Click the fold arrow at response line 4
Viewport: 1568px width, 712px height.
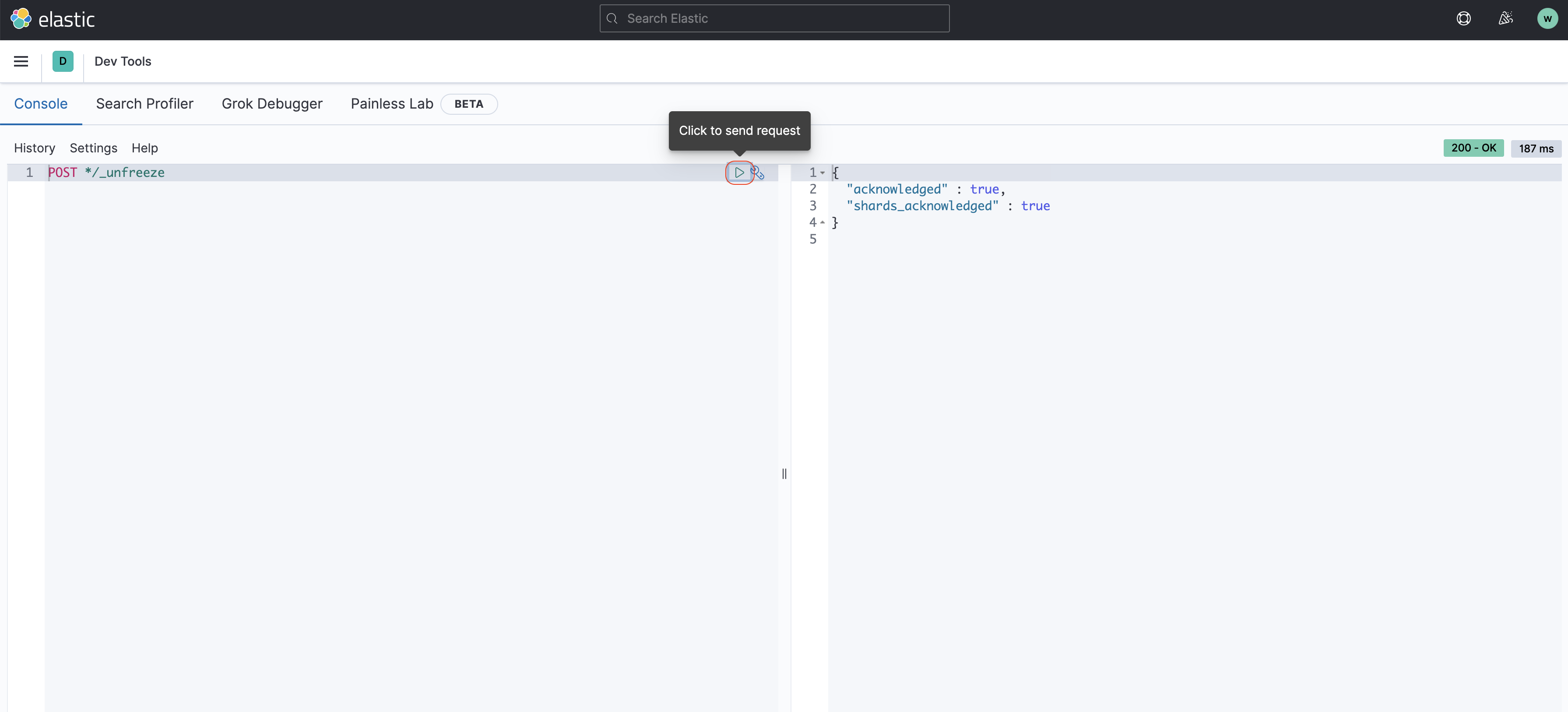tap(823, 222)
